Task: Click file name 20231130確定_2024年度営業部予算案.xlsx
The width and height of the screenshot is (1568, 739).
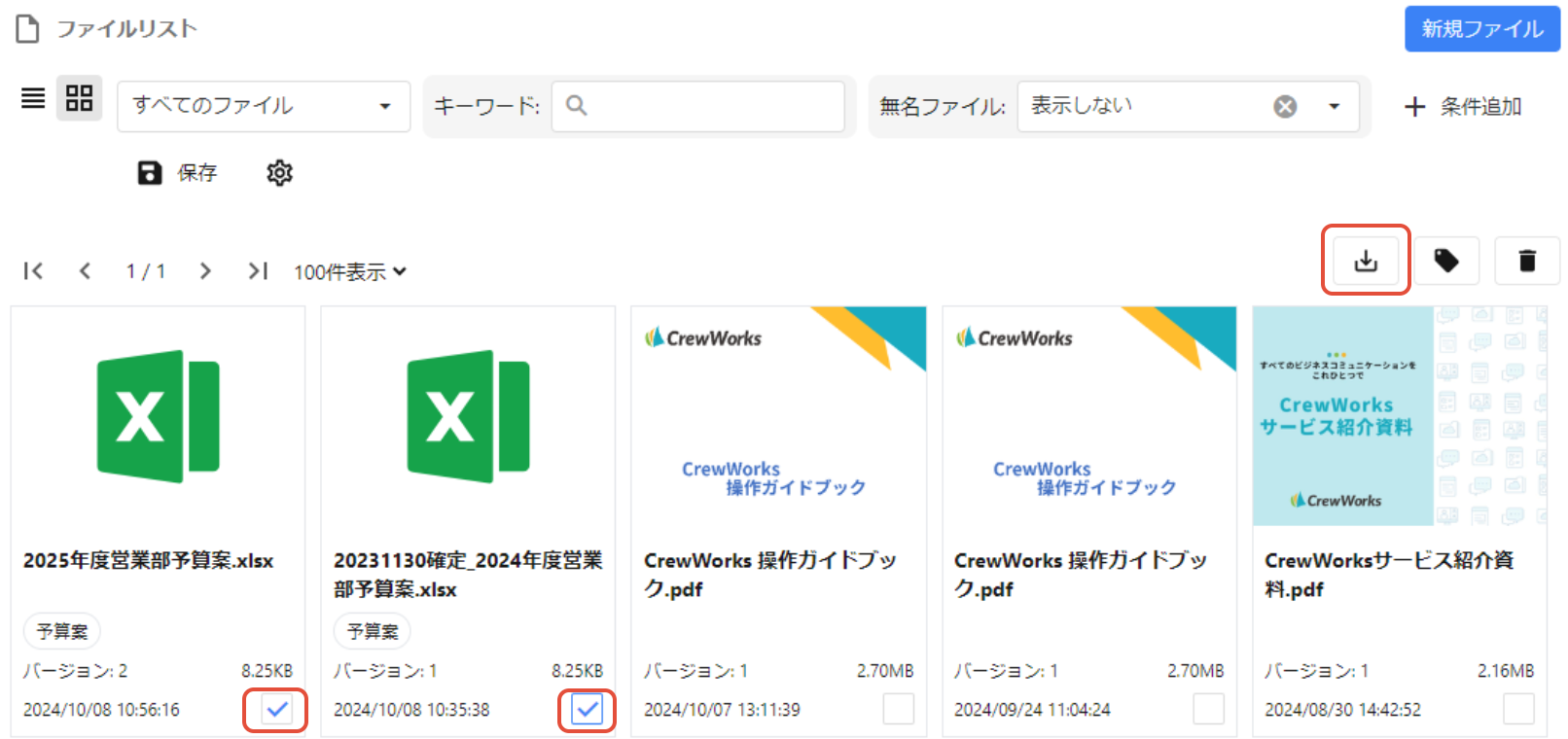Action: 468,575
